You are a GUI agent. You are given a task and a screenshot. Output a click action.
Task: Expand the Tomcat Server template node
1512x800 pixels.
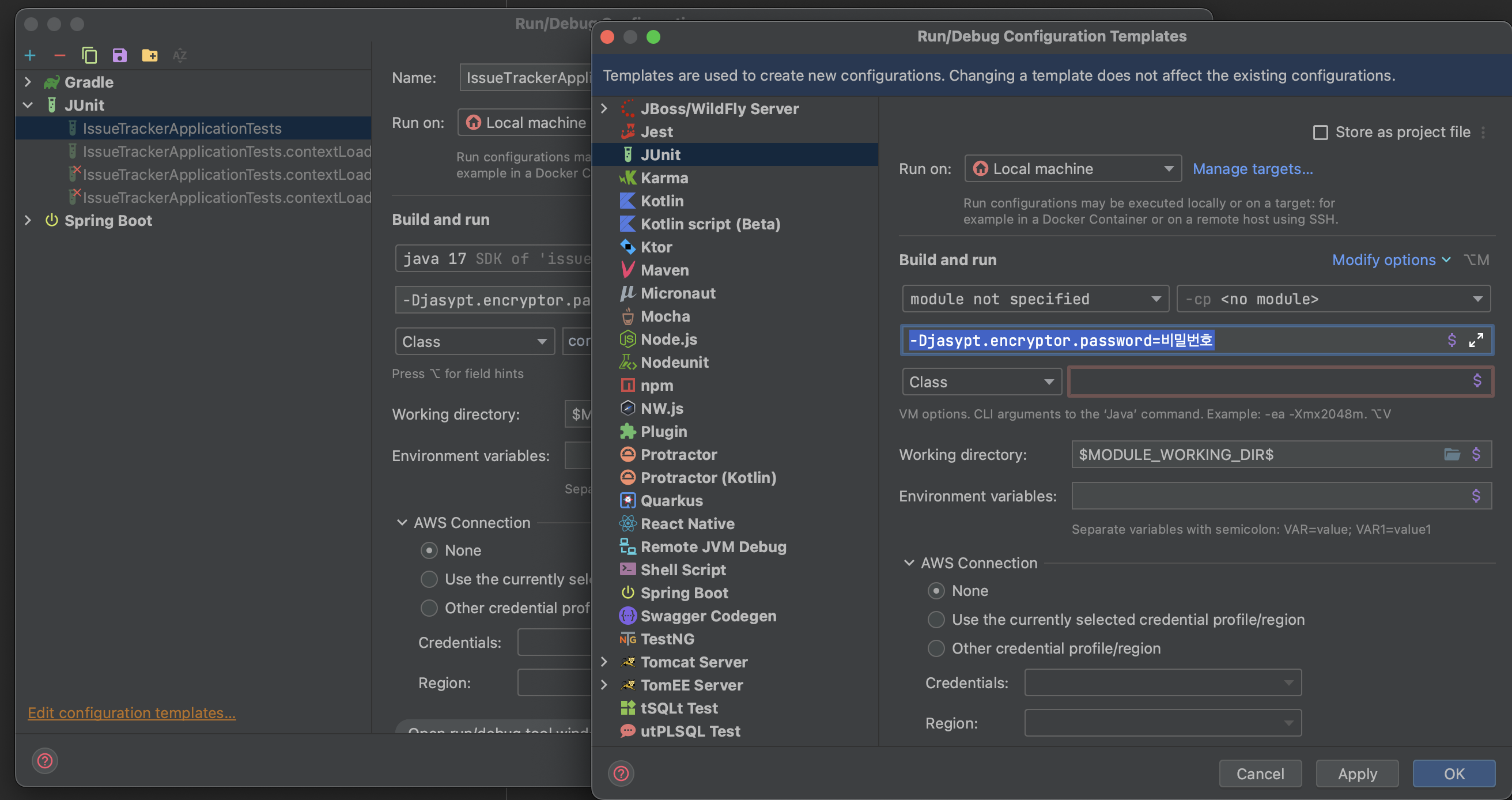(604, 662)
